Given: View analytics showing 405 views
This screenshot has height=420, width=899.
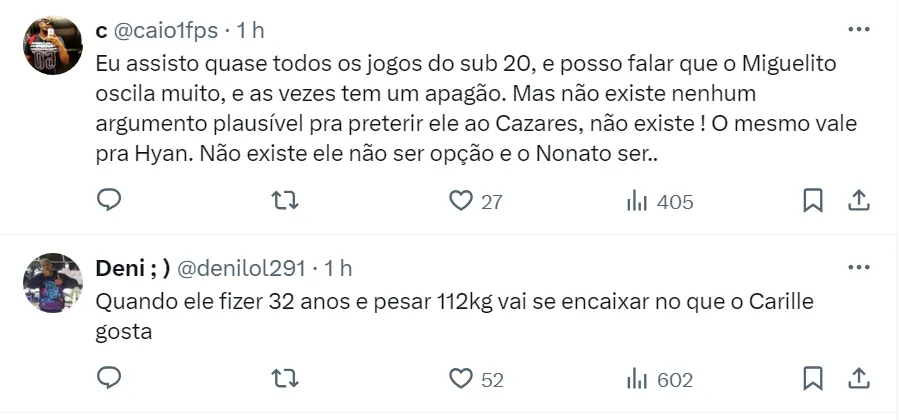Looking at the screenshot, I should (x=659, y=201).
